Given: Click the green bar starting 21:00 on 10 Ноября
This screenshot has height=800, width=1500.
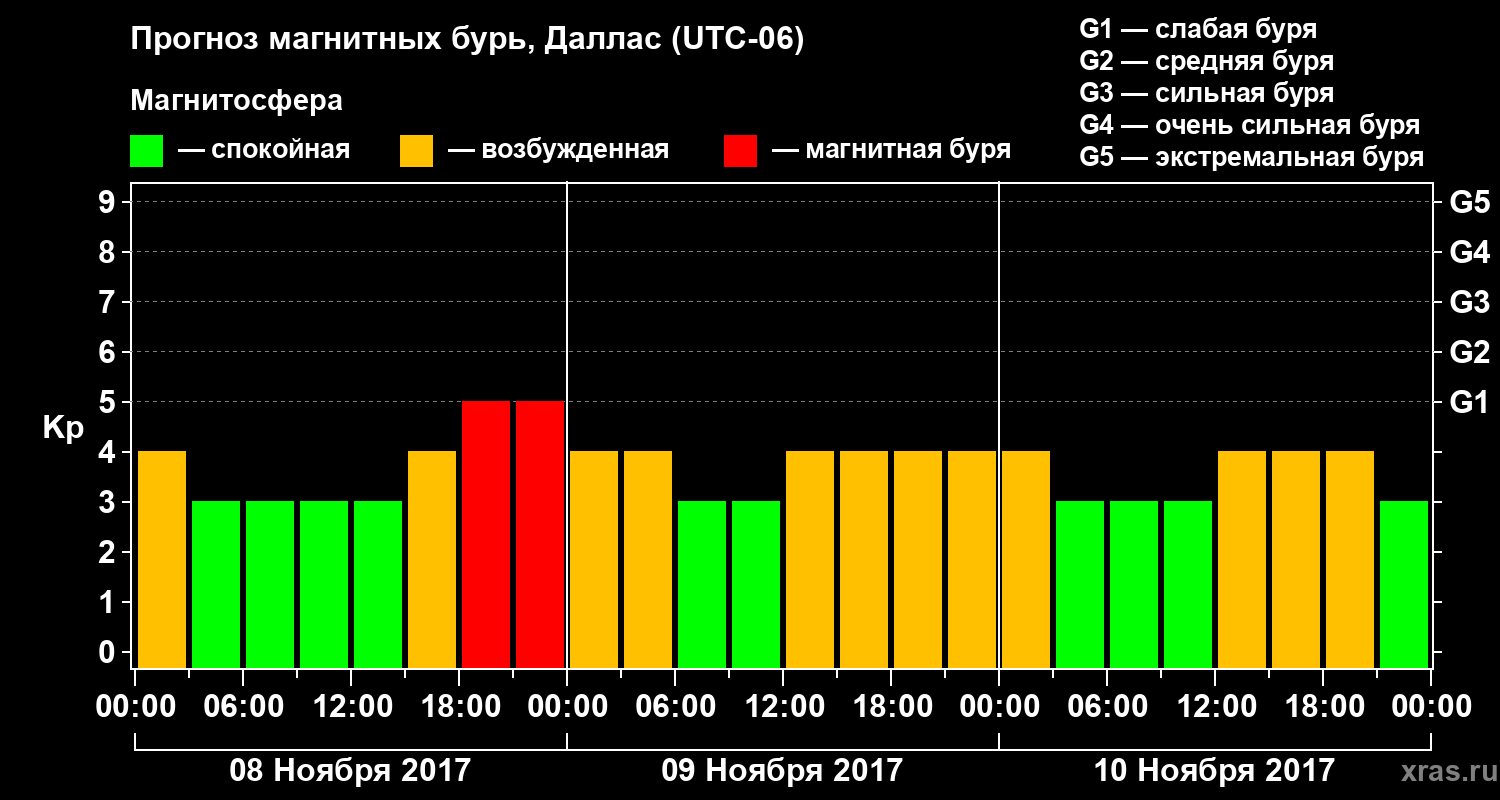Looking at the screenshot, I should coord(1404,584).
